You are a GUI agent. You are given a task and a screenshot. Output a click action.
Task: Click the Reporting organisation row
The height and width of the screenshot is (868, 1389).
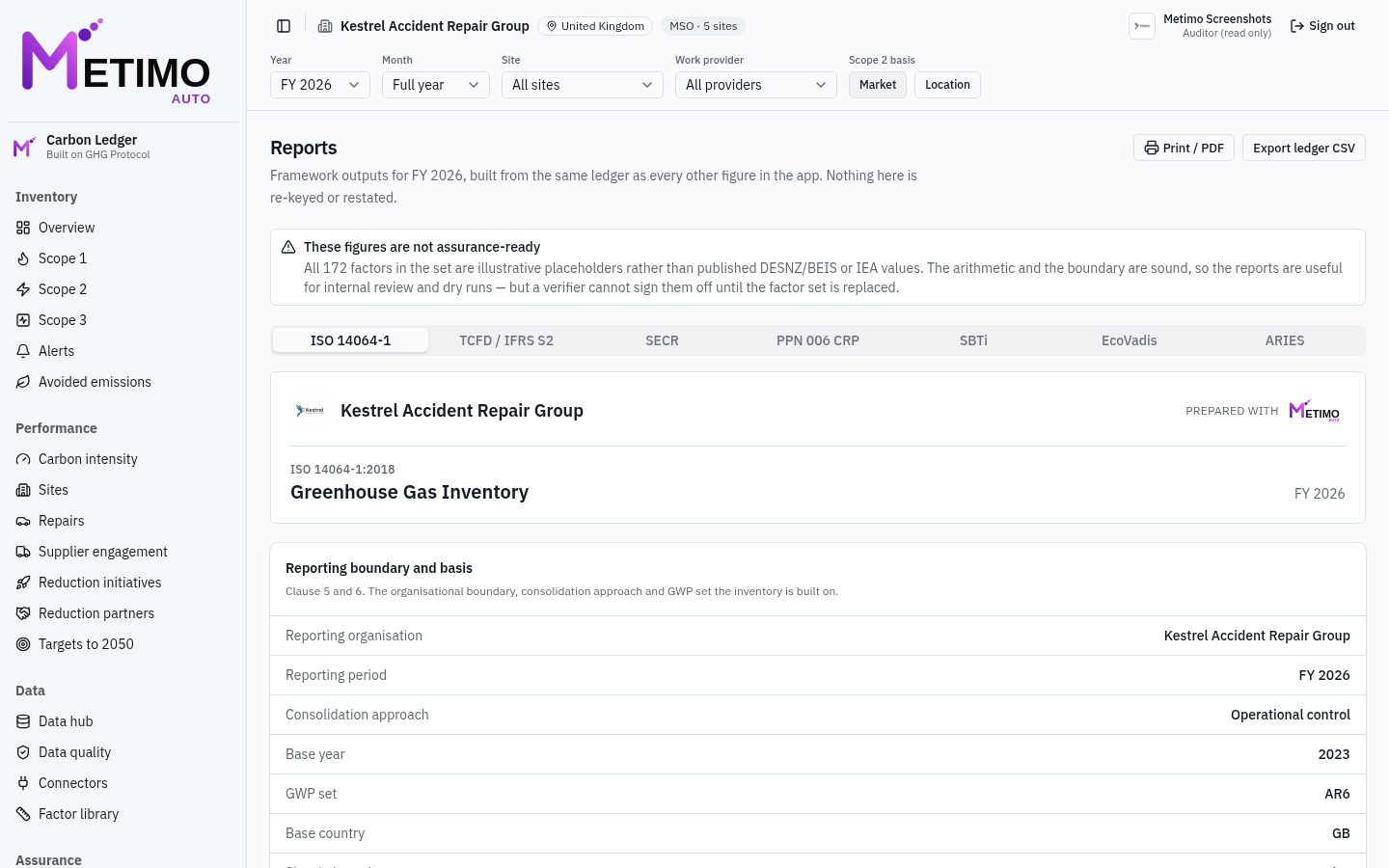click(818, 636)
